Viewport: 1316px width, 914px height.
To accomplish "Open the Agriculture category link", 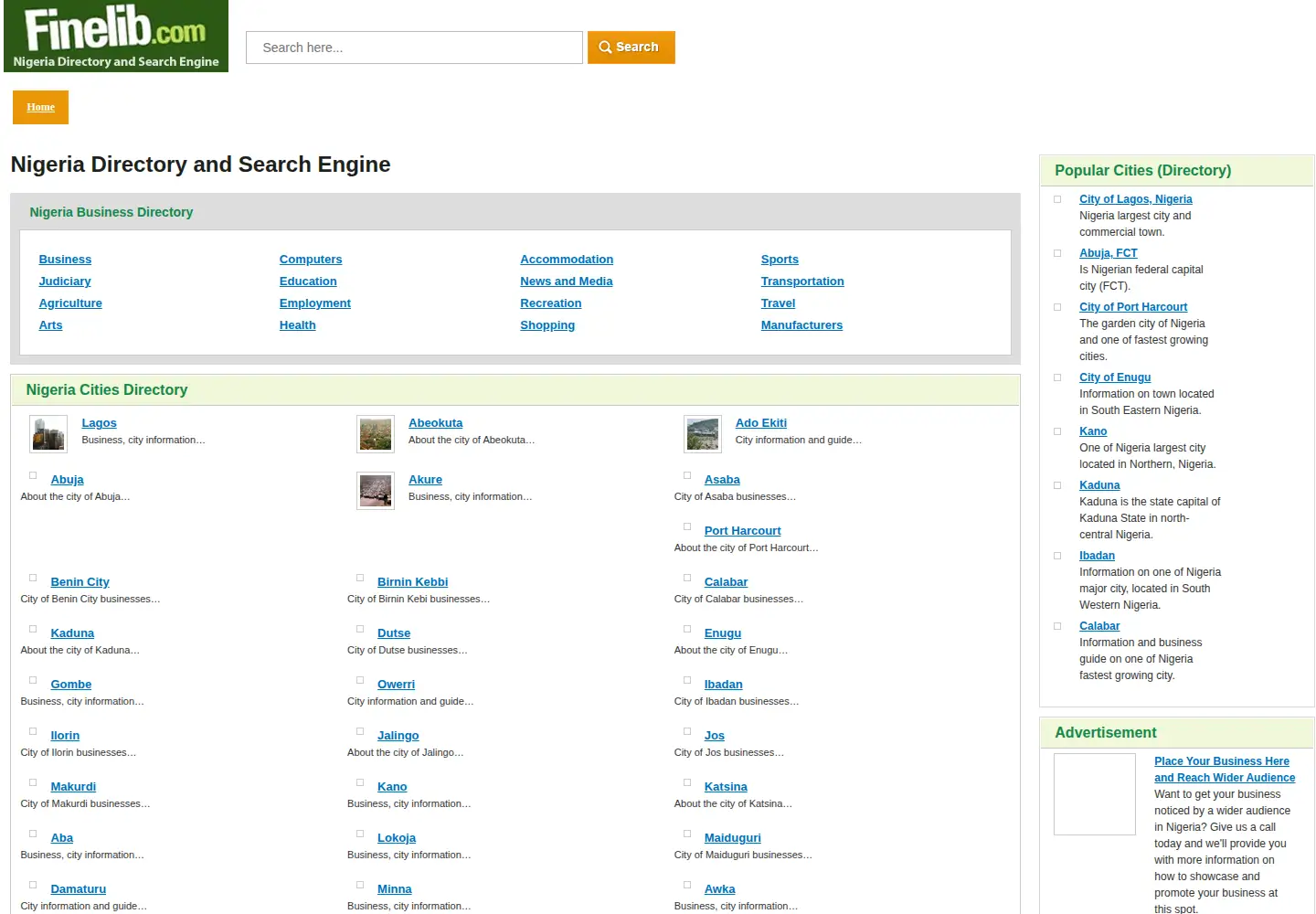I will pyautogui.click(x=70, y=303).
